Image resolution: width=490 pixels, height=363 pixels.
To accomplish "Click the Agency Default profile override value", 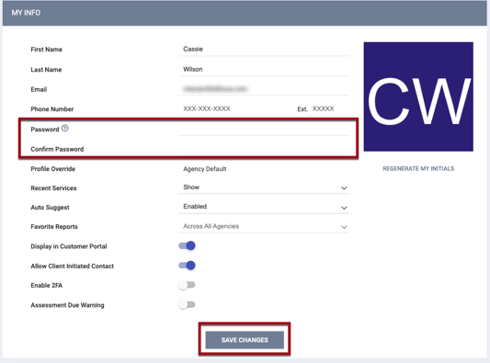I will pos(205,169).
